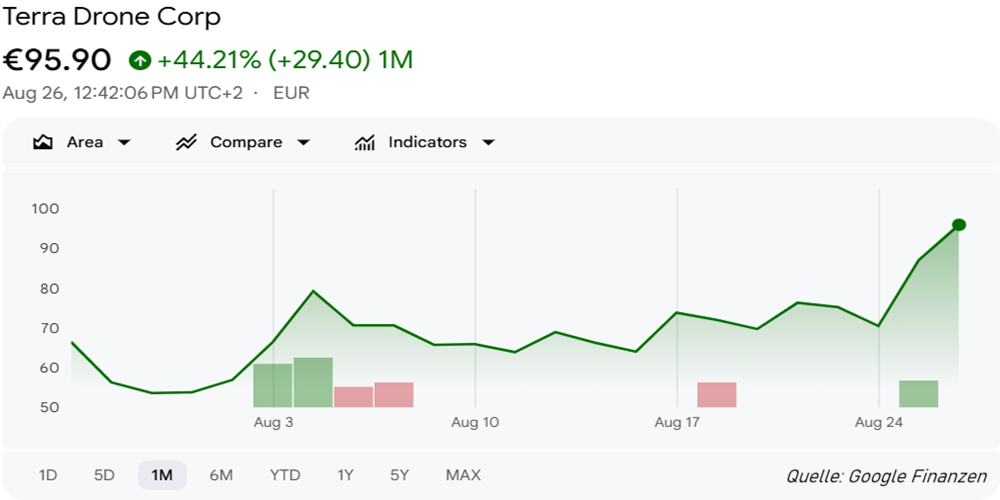Click the Quelle: Google Finanzen source text

click(886, 476)
